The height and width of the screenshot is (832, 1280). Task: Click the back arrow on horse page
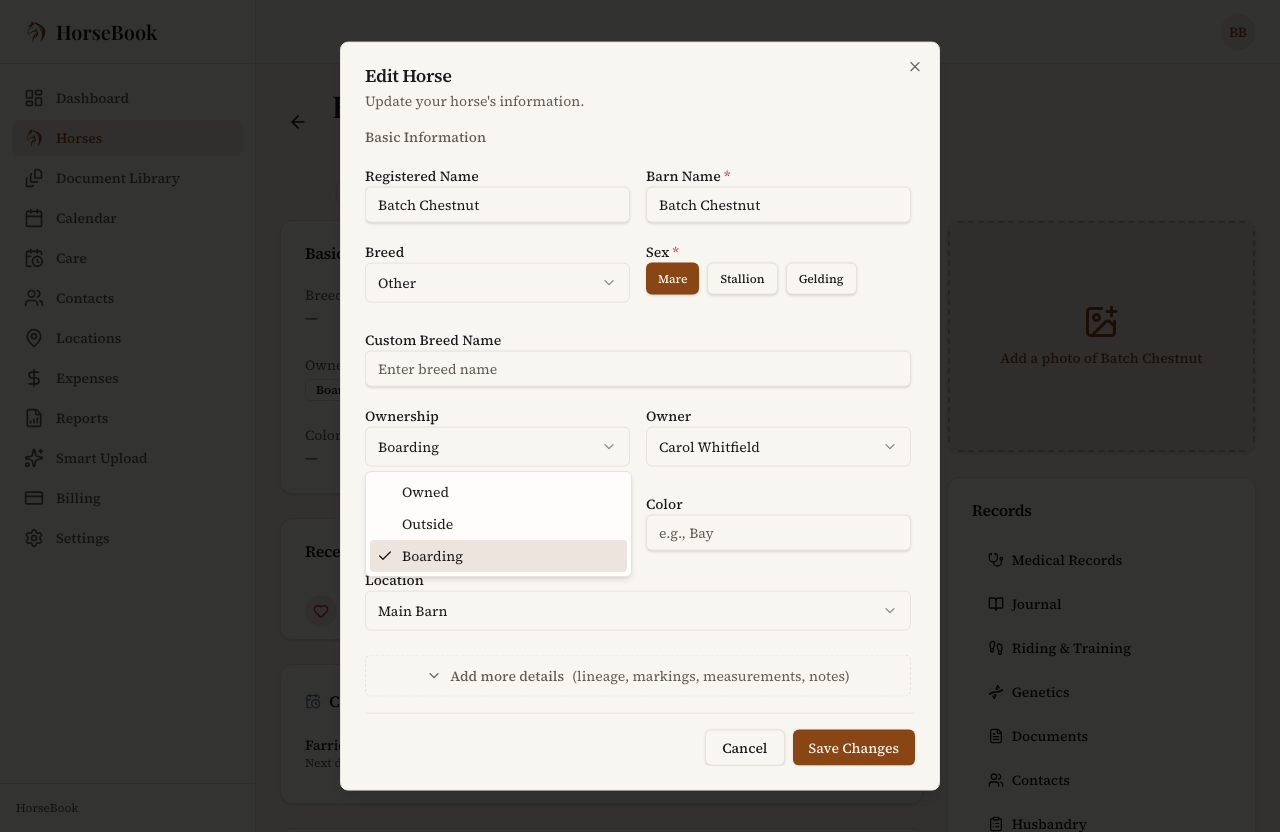point(297,122)
